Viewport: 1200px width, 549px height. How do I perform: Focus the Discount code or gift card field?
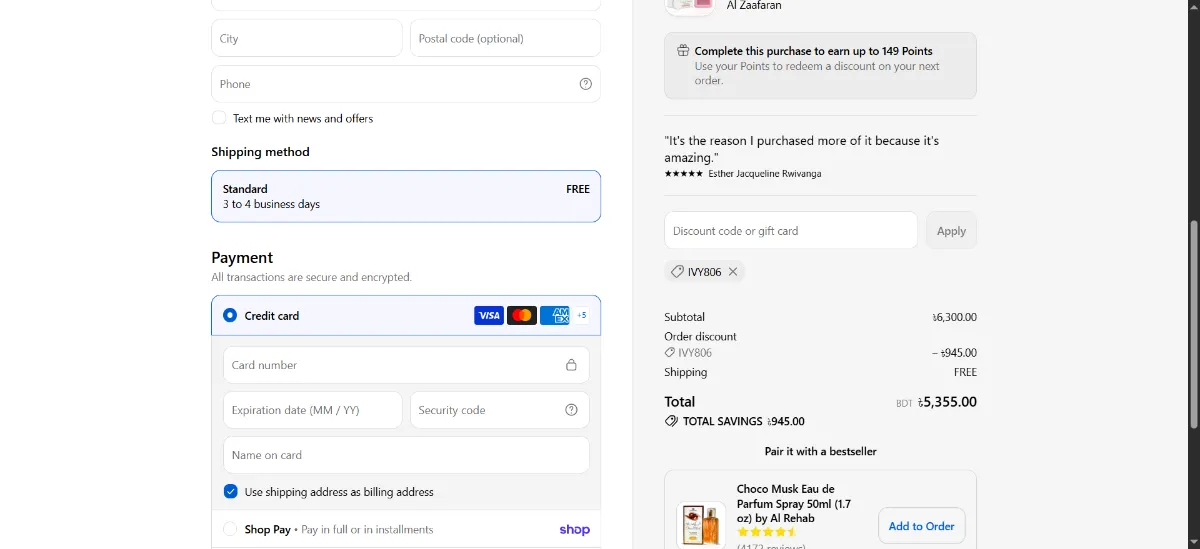(x=791, y=231)
